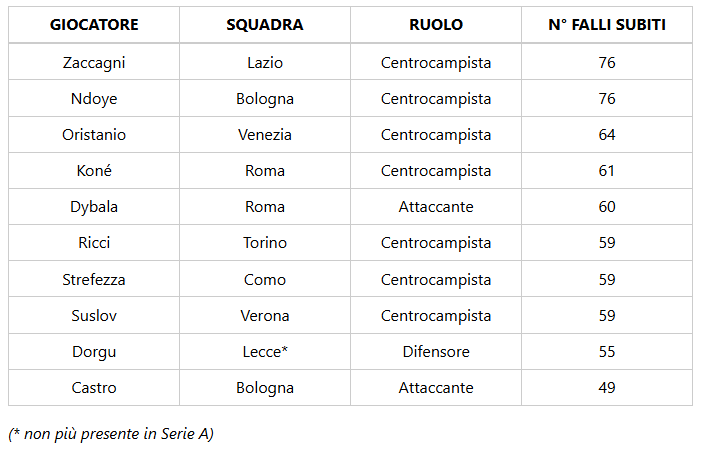Image resolution: width=704 pixels, height=452 pixels.
Task: Click the Venezia team cell
Action: pyautogui.click(x=265, y=135)
